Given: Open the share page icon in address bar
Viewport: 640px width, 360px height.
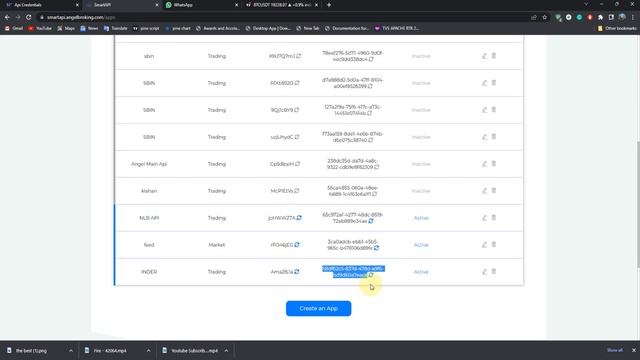Looking at the screenshot, I should tap(534, 17).
